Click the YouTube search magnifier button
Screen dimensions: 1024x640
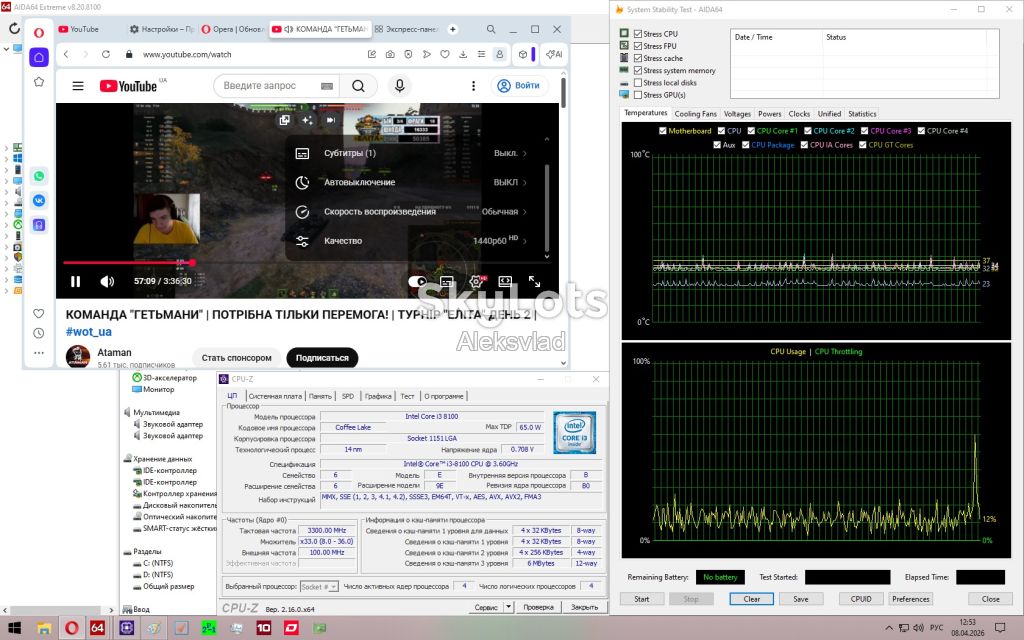pyautogui.click(x=359, y=86)
